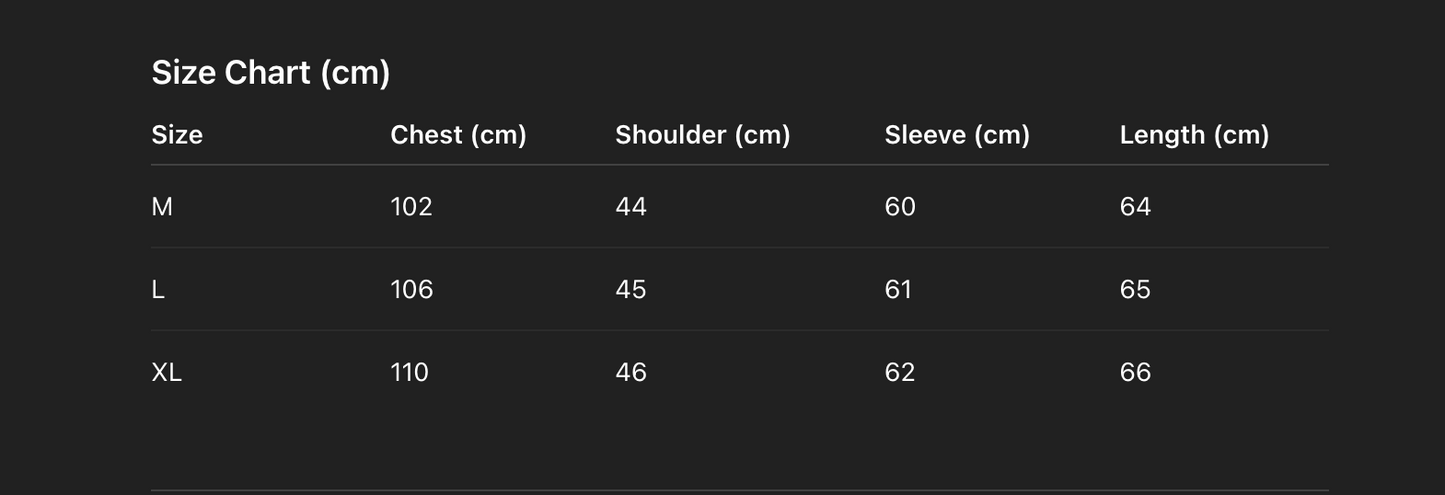This screenshot has width=1445, height=495.
Task: Click chest value 106 for size L
Action: coord(411,290)
